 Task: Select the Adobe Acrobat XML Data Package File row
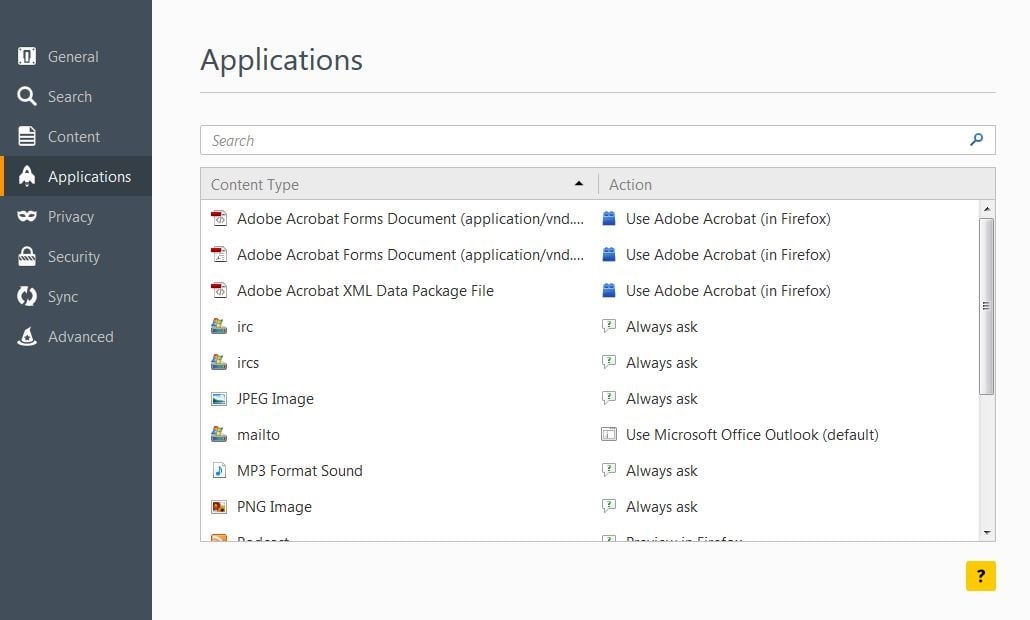tap(590, 290)
